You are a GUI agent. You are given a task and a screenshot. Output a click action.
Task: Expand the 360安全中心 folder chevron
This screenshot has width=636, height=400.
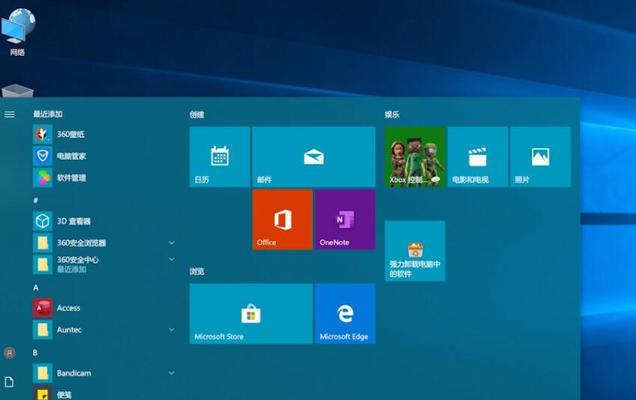pyautogui.click(x=172, y=259)
